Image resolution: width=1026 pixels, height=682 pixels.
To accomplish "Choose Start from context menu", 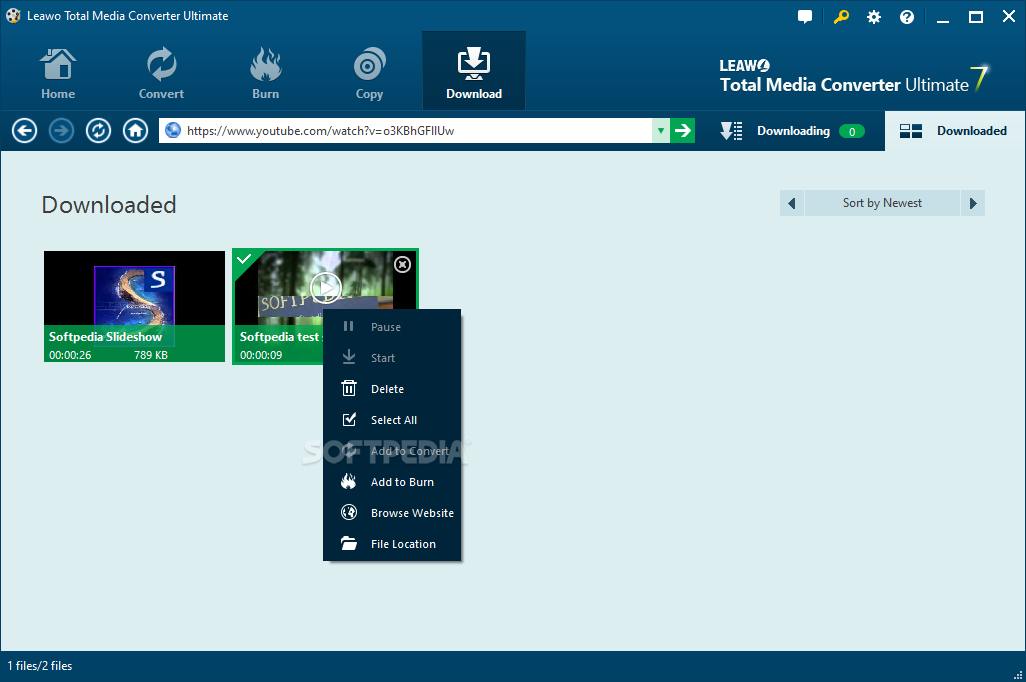I will click(392, 358).
